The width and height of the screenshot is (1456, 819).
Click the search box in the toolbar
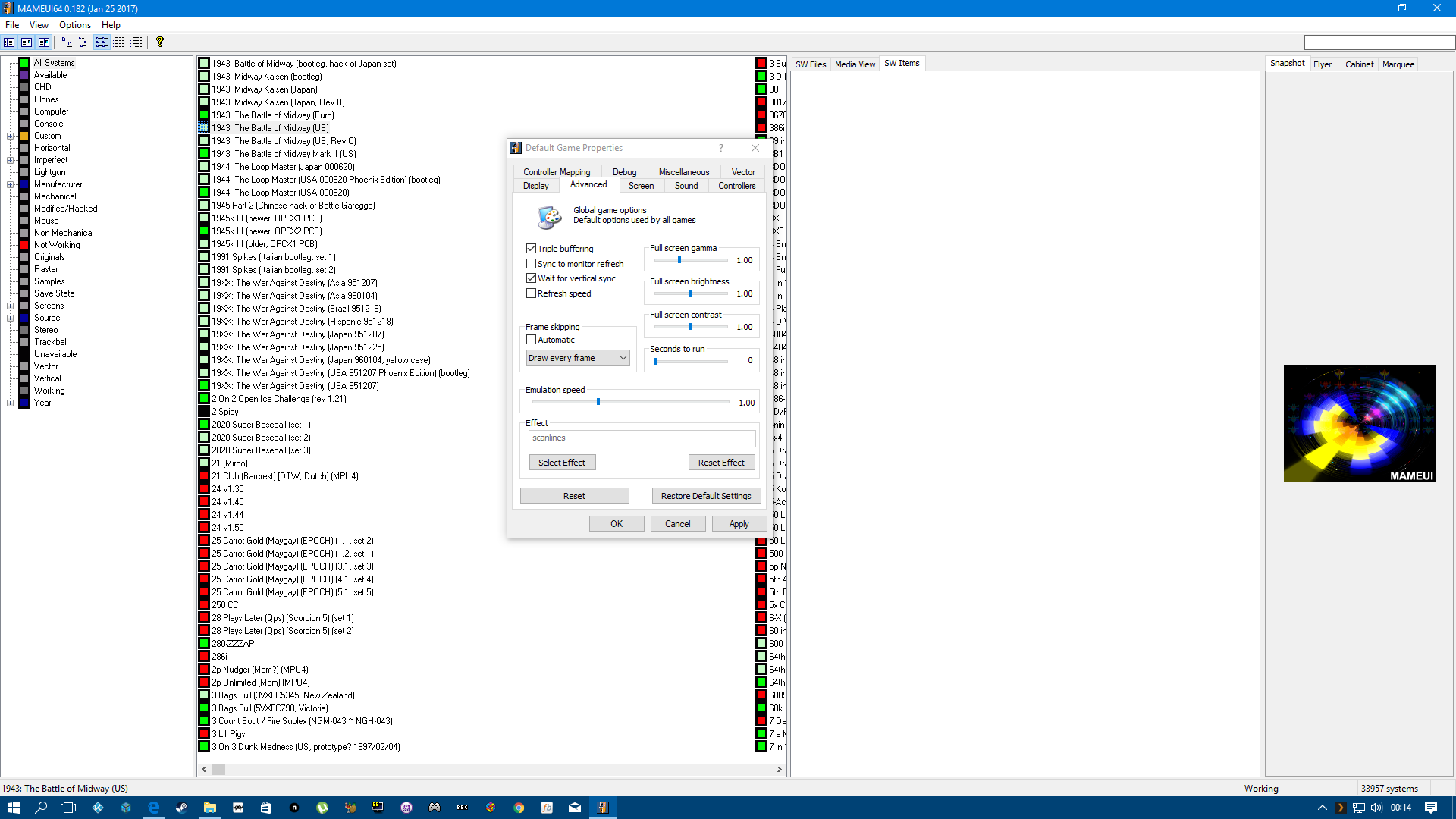pyautogui.click(x=1379, y=42)
